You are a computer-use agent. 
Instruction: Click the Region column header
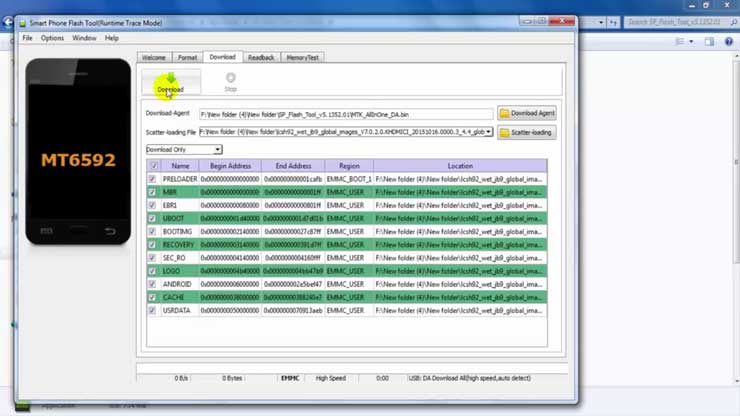coord(349,166)
